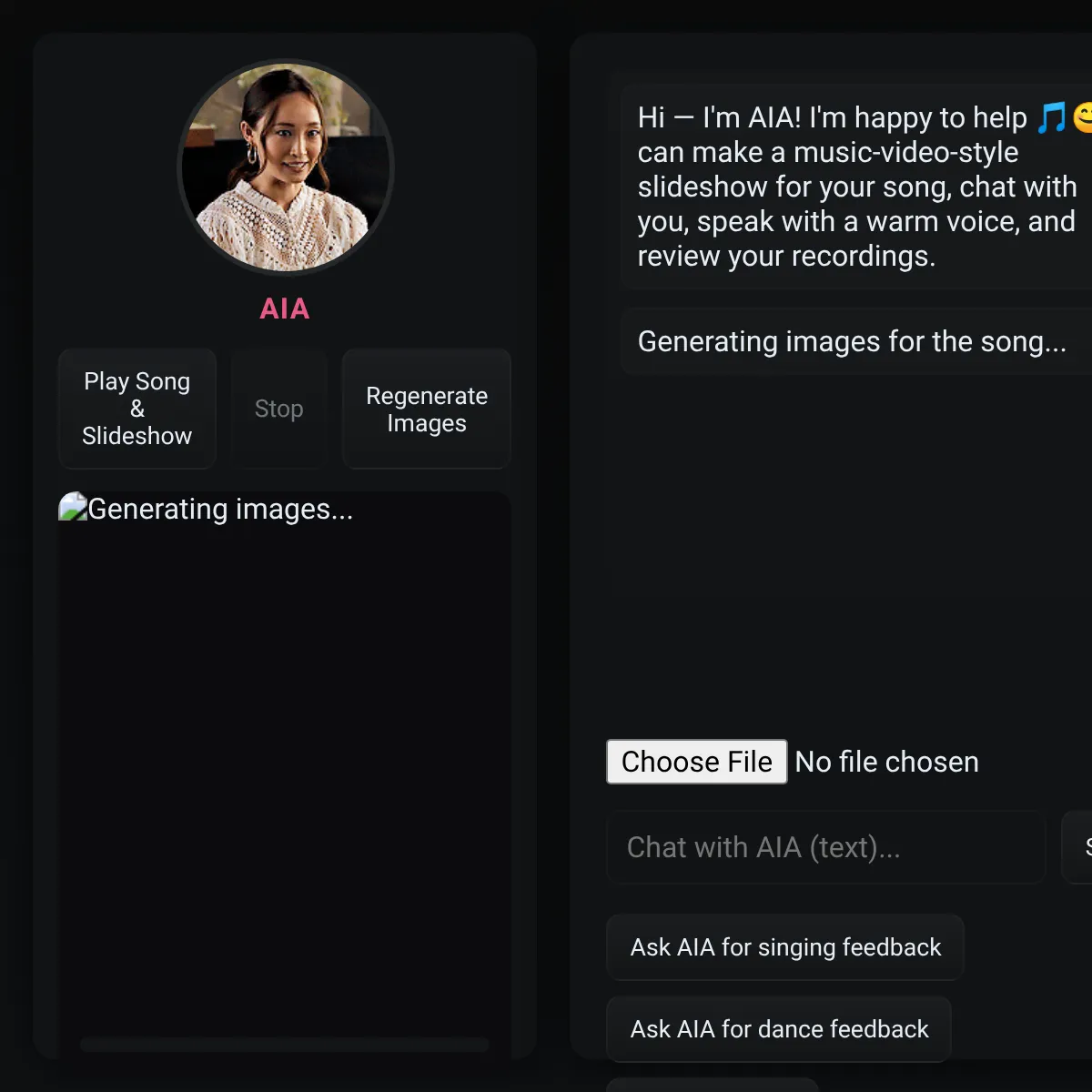Click the 'No file chosen' label
Image resolution: width=1092 pixels, height=1092 pixels.
[x=887, y=762]
